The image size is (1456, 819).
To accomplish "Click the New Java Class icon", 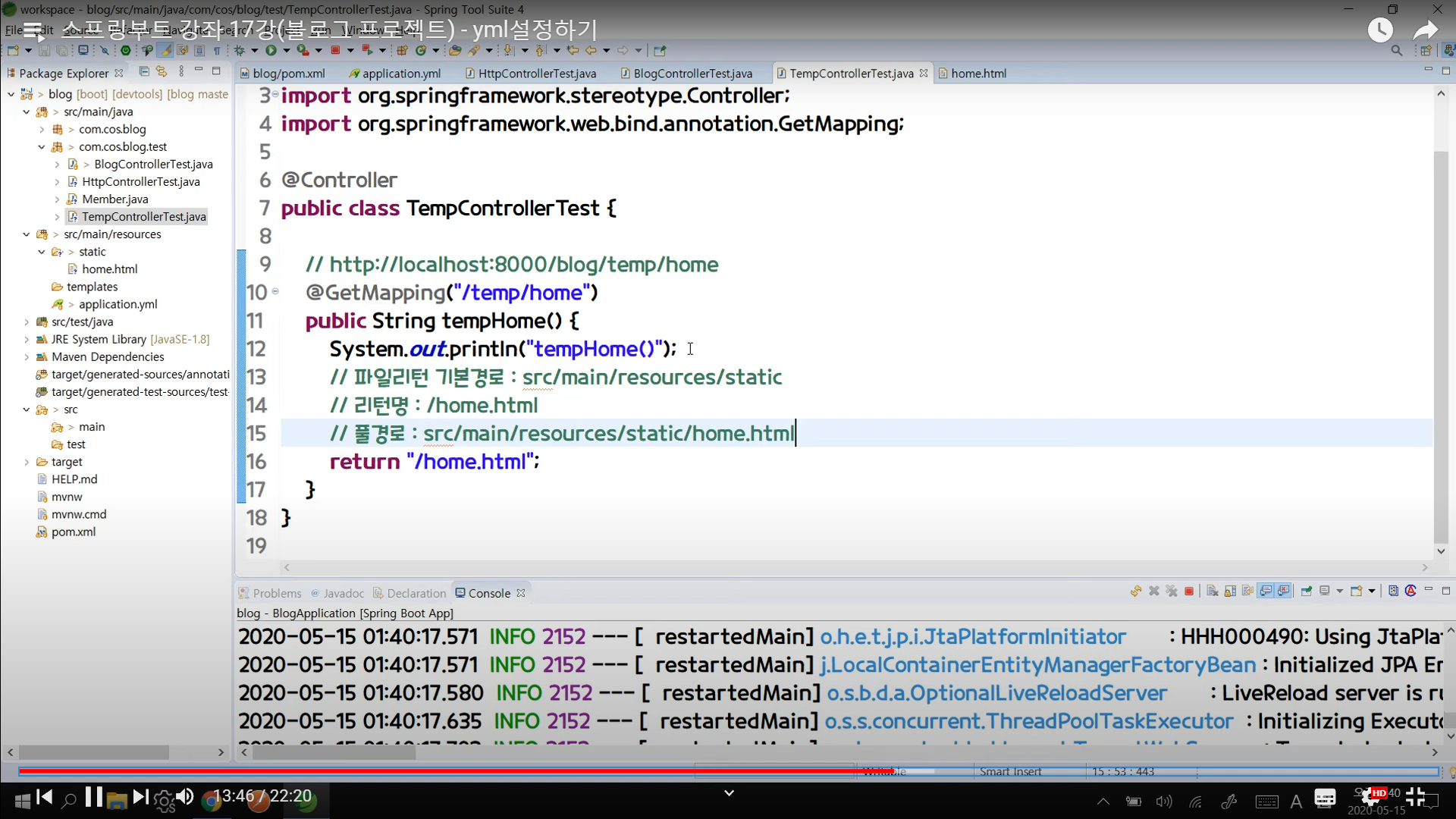I will coord(420,50).
